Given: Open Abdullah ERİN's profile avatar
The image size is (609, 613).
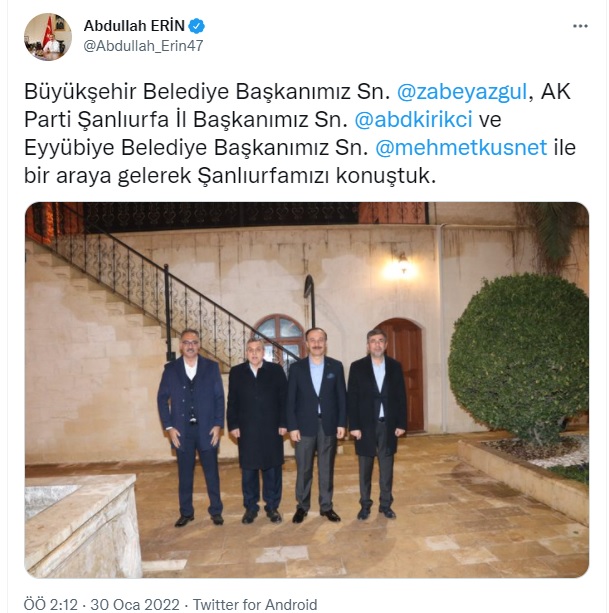Looking at the screenshot, I should [48, 37].
